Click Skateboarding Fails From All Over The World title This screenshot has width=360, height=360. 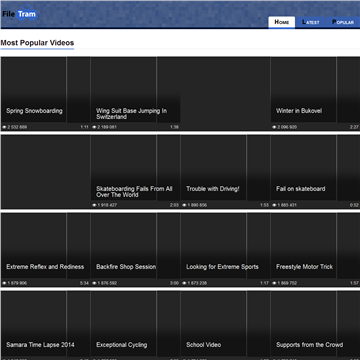pos(134,192)
